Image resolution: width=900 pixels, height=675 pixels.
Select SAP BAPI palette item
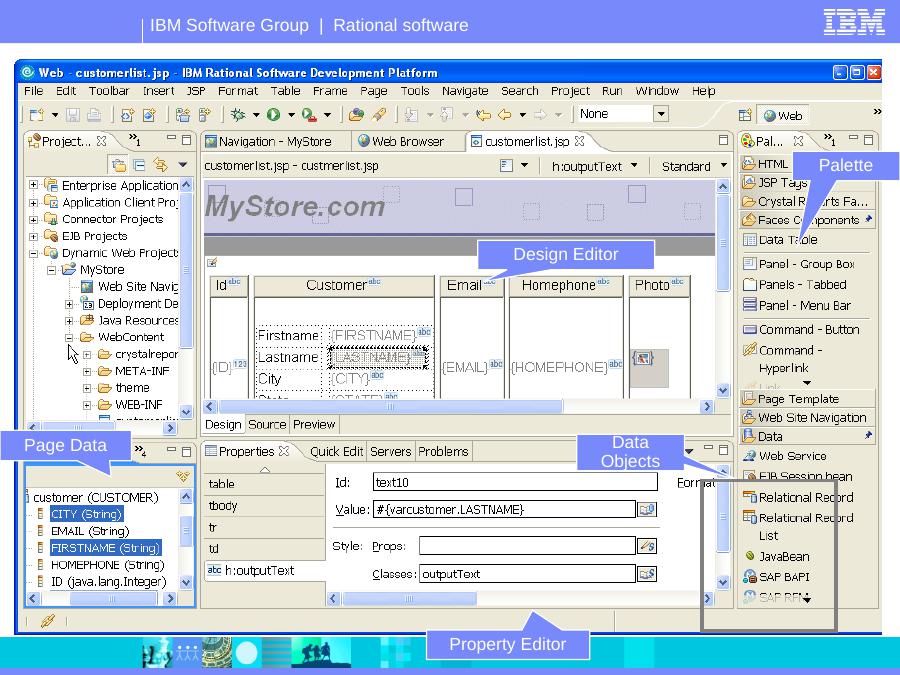click(776, 577)
